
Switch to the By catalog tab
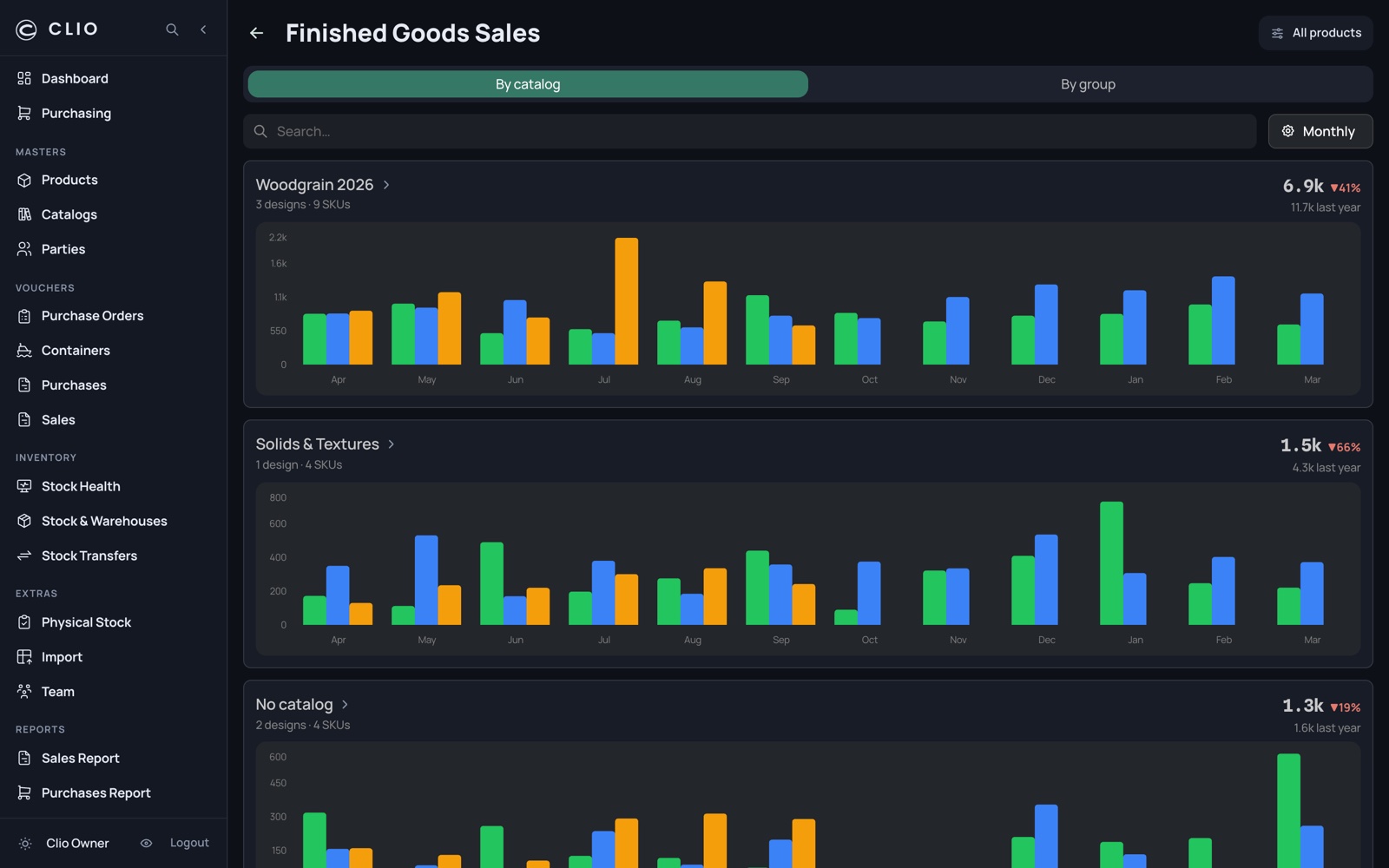tap(528, 84)
